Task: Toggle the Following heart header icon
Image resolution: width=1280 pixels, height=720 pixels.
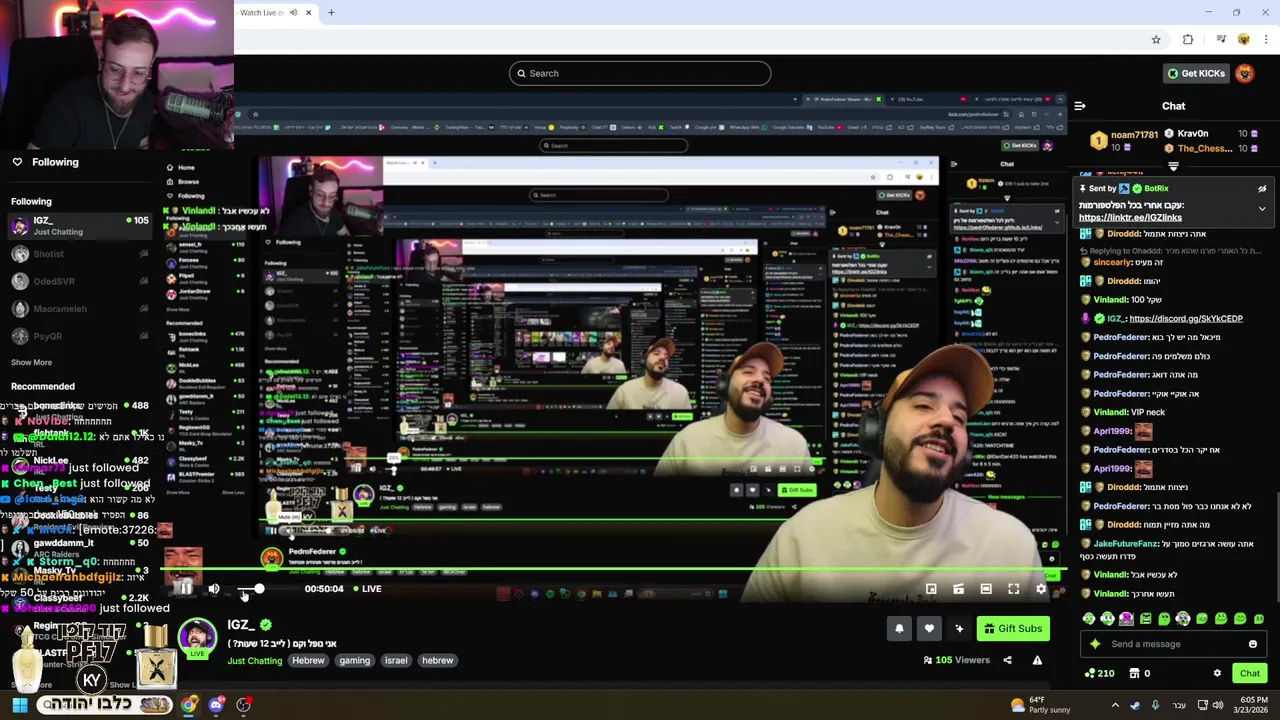Action: coord(17,162)
